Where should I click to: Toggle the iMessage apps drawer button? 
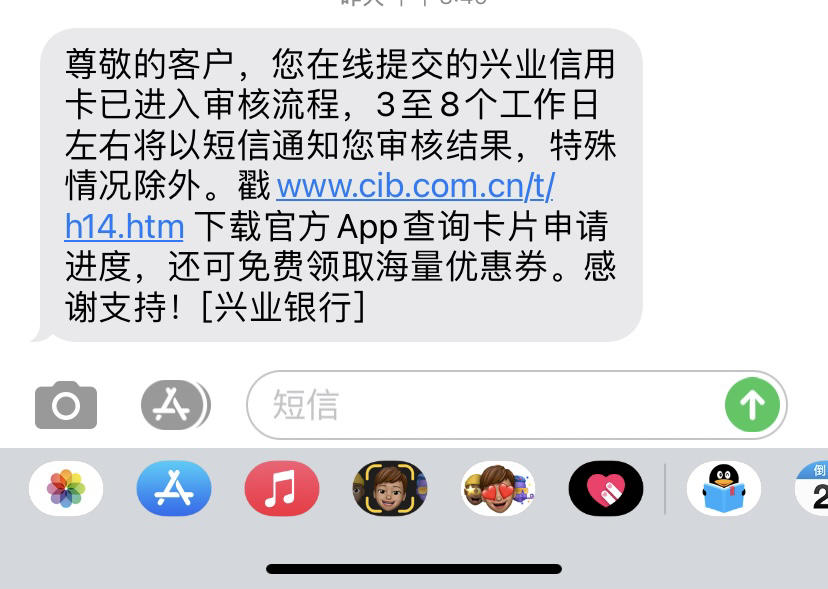tap(175, 405)
